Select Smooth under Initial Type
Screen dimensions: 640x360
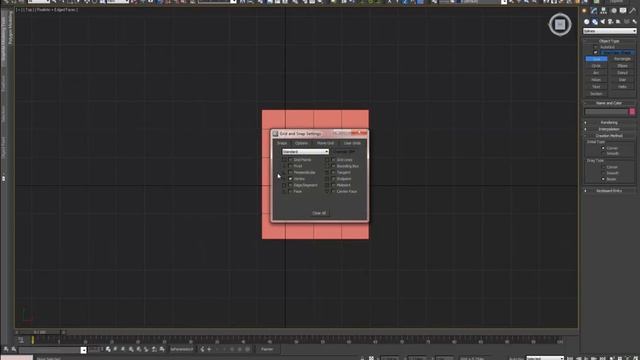click(603, 153)
